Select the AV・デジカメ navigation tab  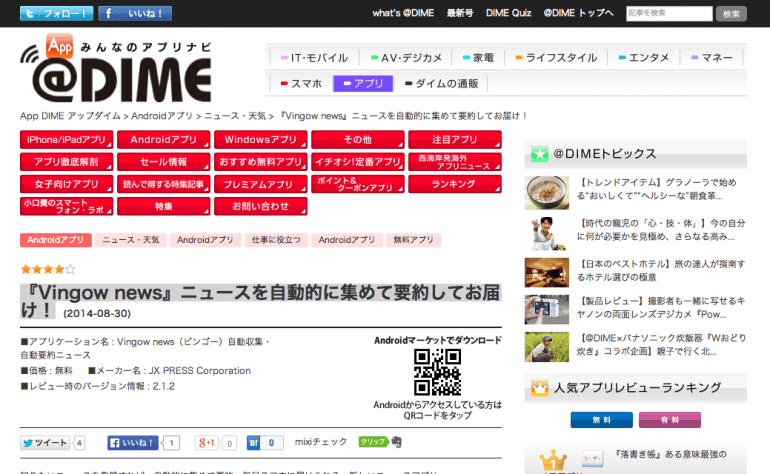point(406,58)
